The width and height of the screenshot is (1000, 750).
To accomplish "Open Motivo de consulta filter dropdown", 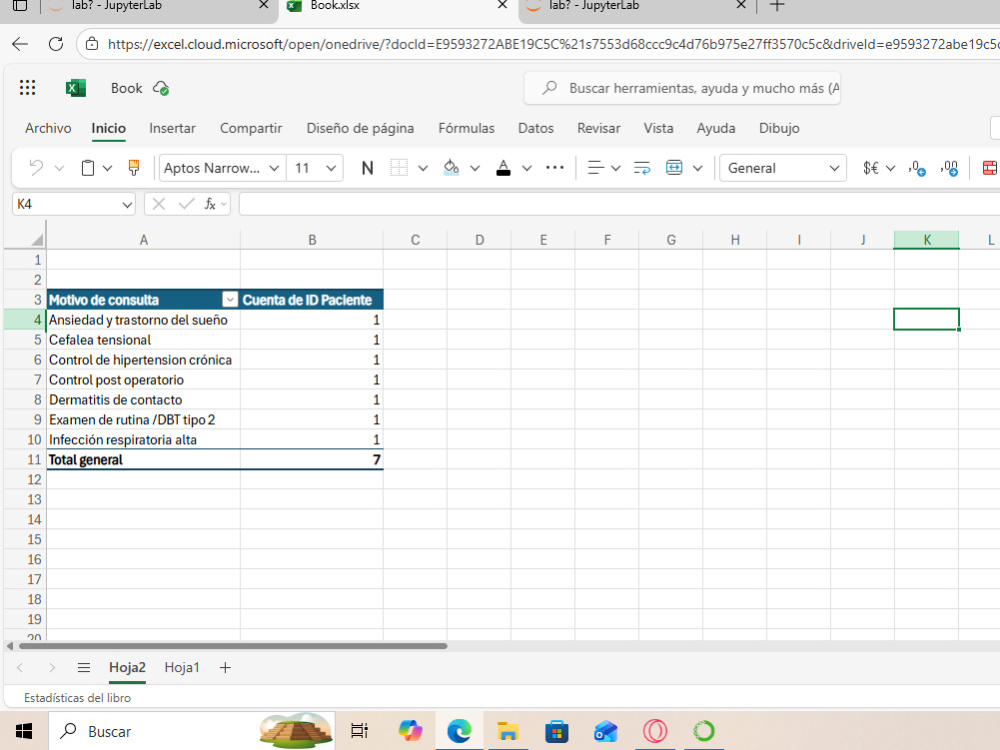I will (230, 300).
